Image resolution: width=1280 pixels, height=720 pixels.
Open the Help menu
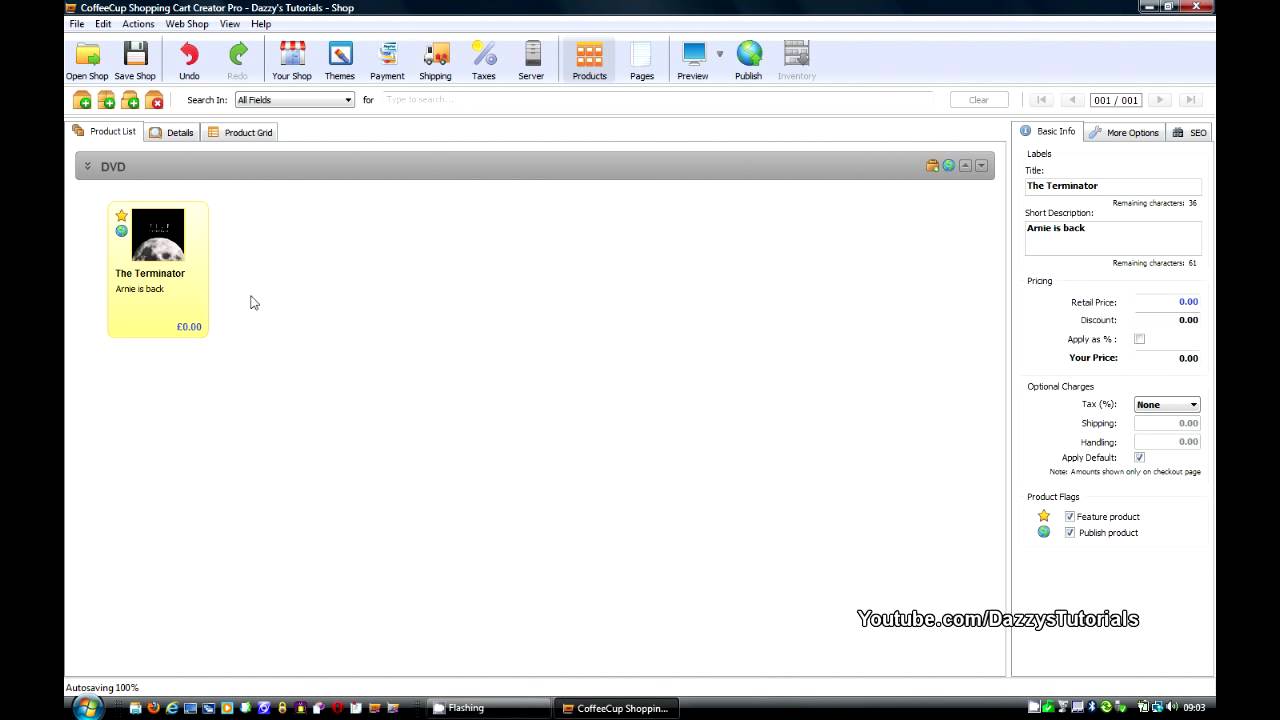(x=261, y=24)
